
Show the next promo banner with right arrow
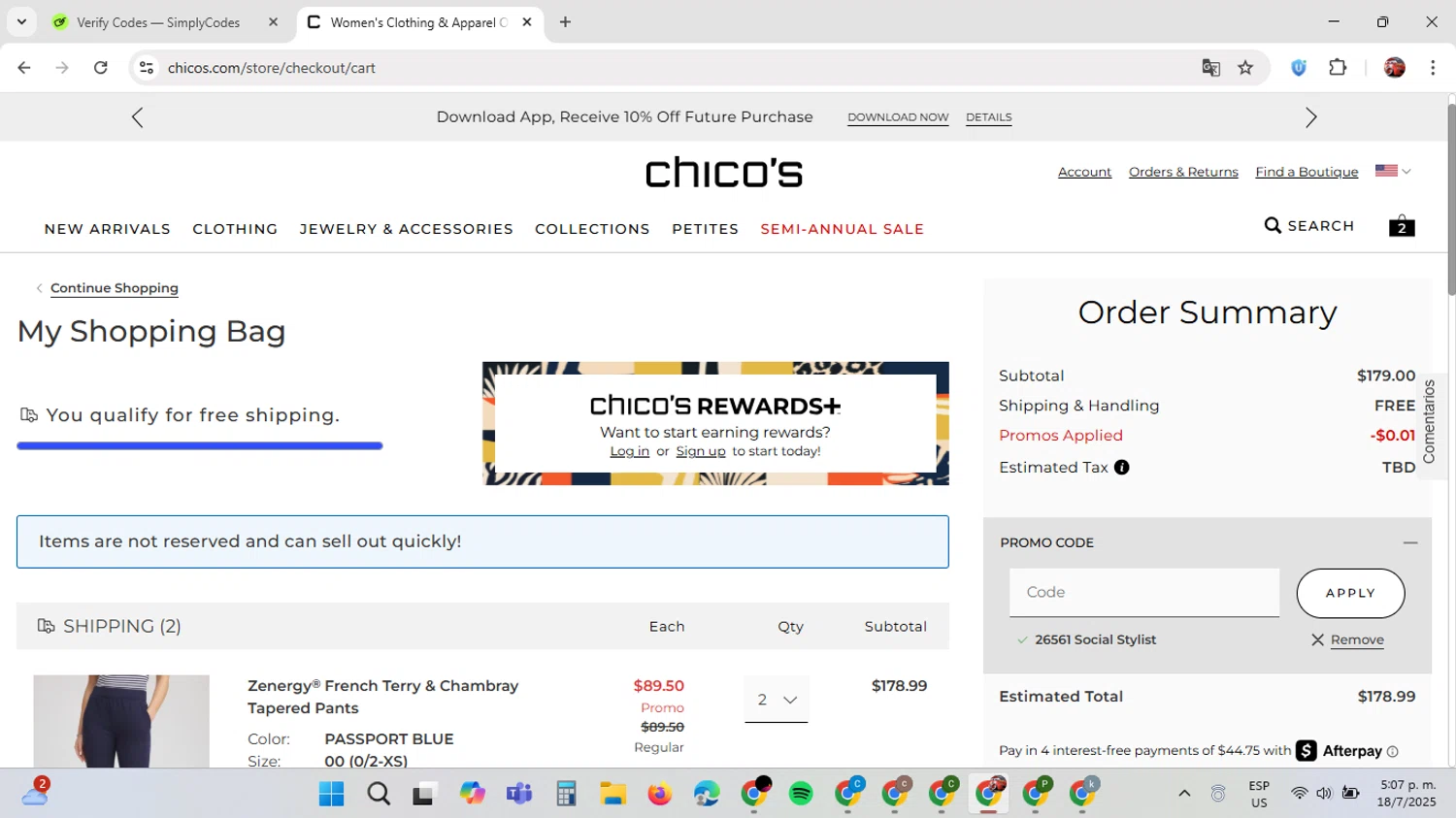[1310, 117]
